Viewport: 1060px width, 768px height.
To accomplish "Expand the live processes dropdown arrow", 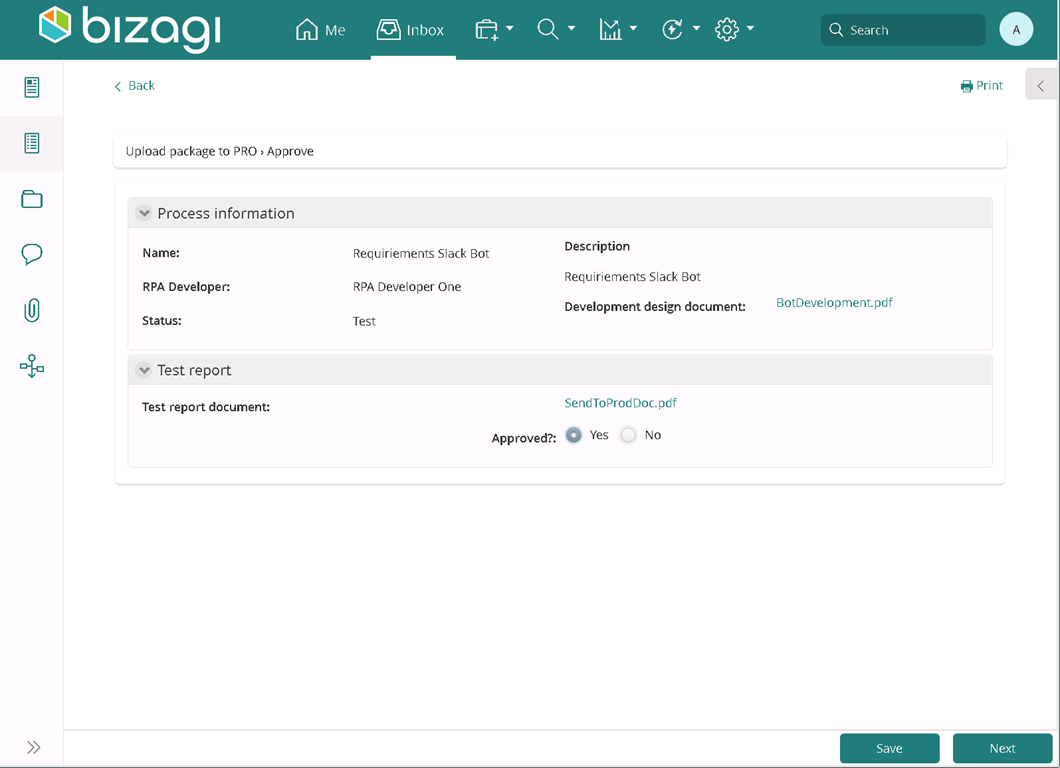I will tap(696, 28).
